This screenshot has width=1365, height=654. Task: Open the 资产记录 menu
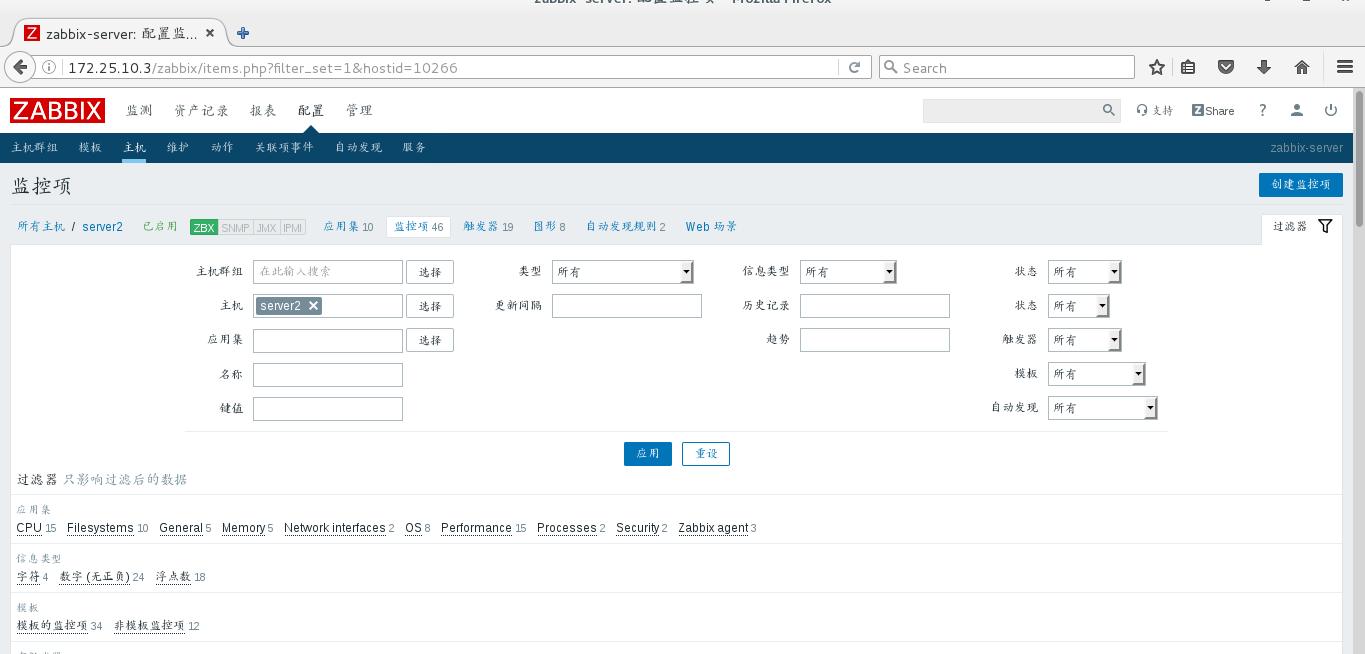201,110
